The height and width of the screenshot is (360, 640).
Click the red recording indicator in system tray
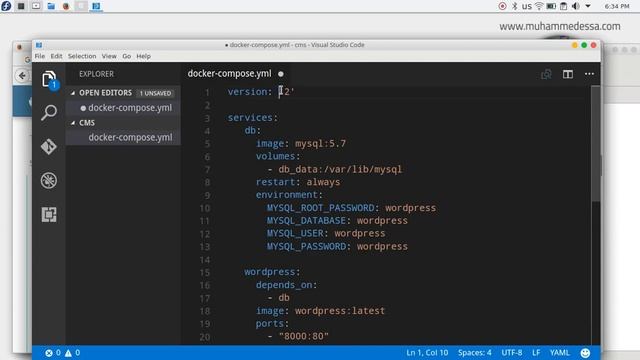tap(502, 6)
